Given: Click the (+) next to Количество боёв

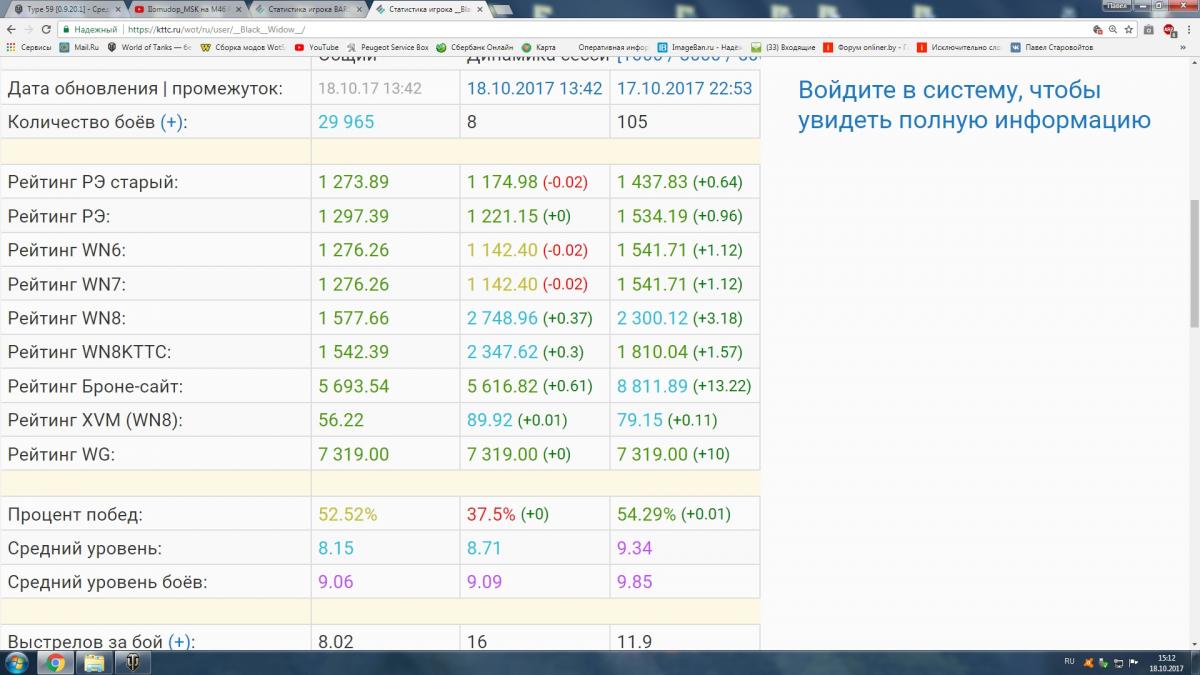Looking at the screenshot, I should coord(173,122).
